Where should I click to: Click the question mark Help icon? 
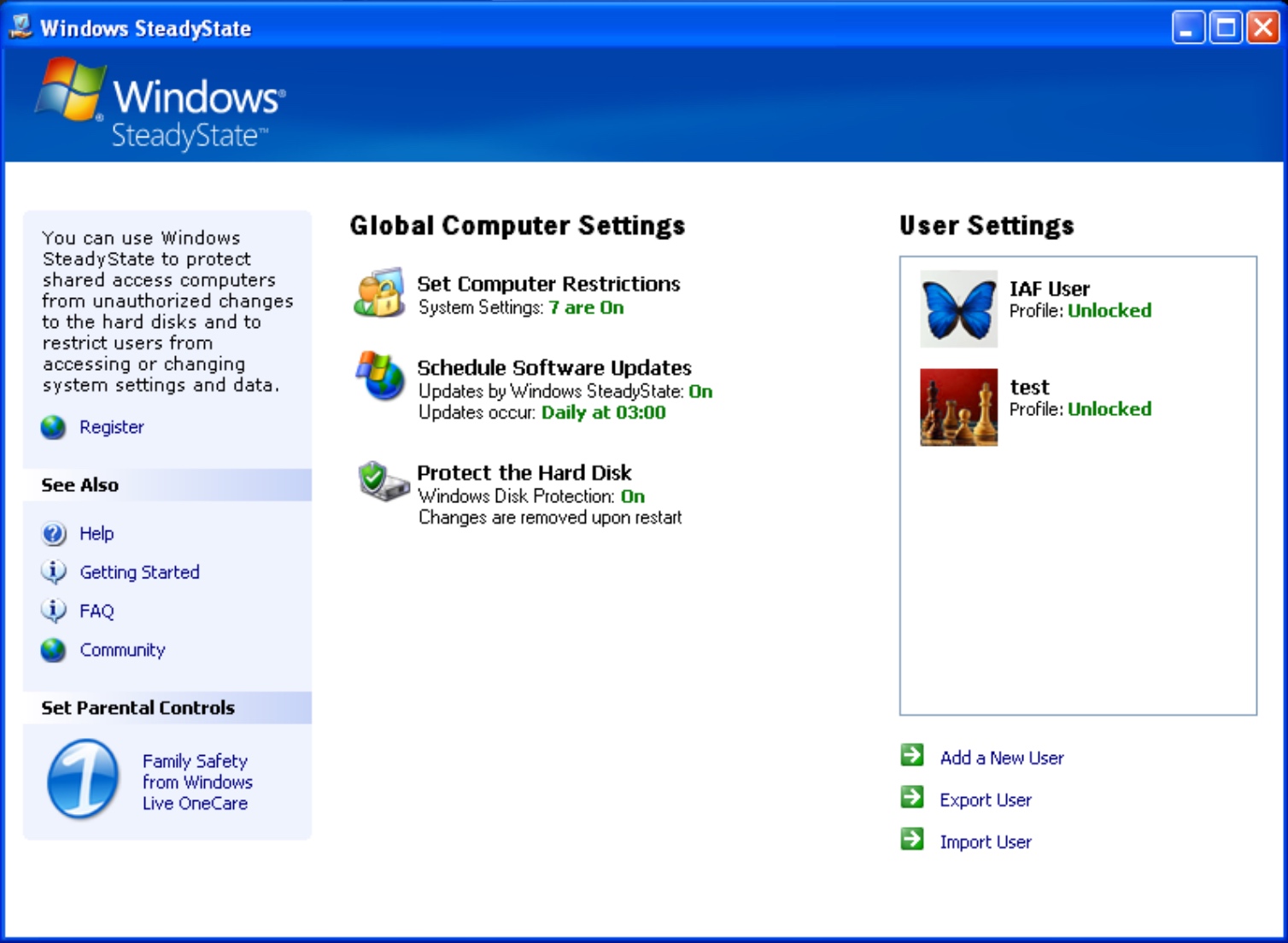click(x=53, y=534)
